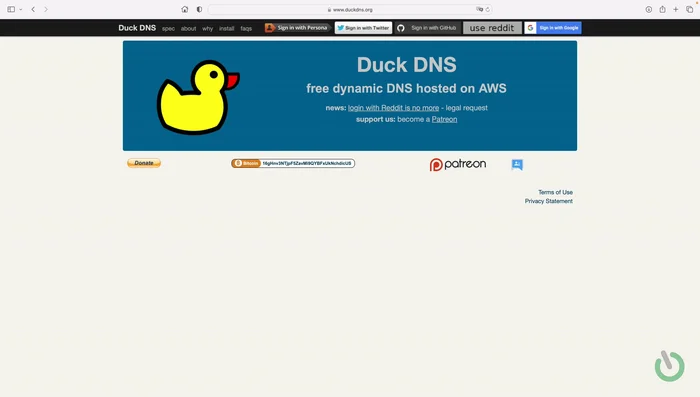Open Privacy Statement link

click(549, 201)
